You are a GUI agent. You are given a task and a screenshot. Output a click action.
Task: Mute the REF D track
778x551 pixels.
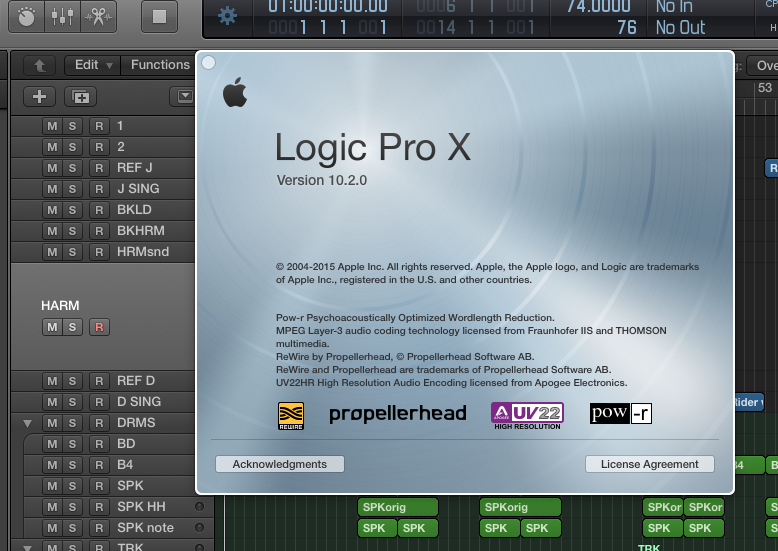(52, 381)
